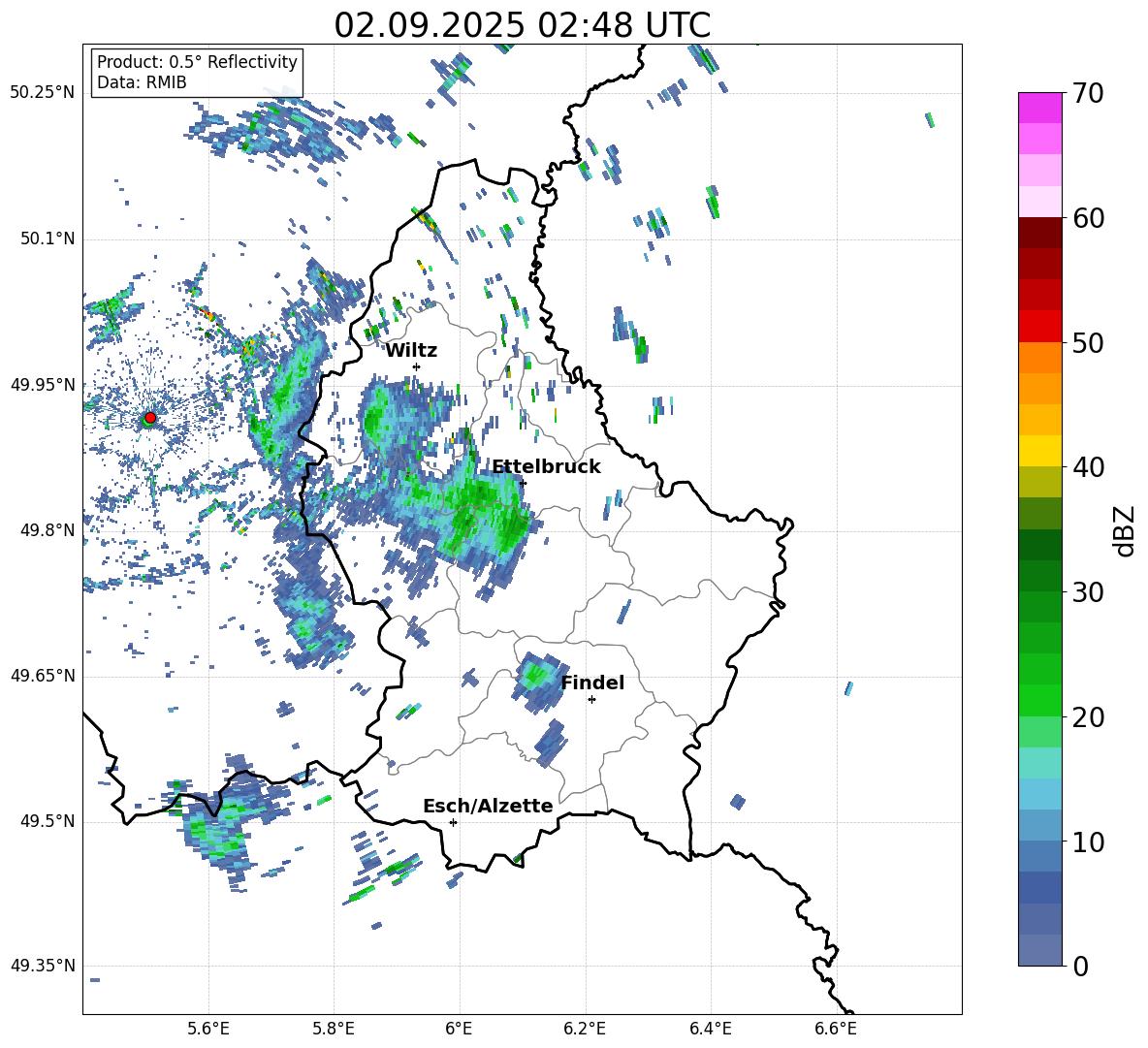Click the Esch/Alzette city label
The width and height of the screenshot is (1148, 1048).
pyautogui.click(x=488, y=806)
